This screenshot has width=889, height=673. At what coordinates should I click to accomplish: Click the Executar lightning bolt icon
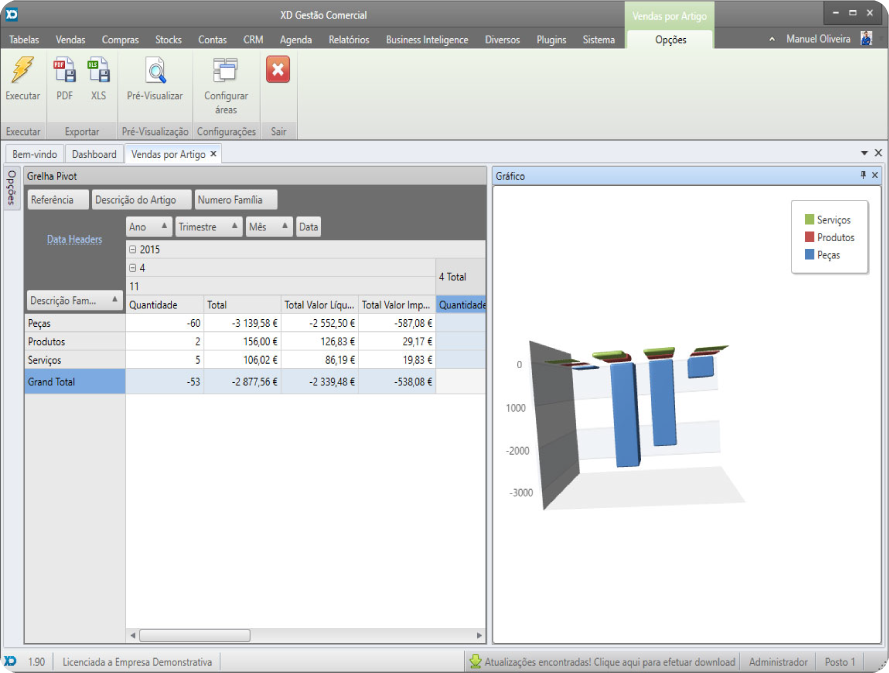pyautogui.click(x=22, y=70)
